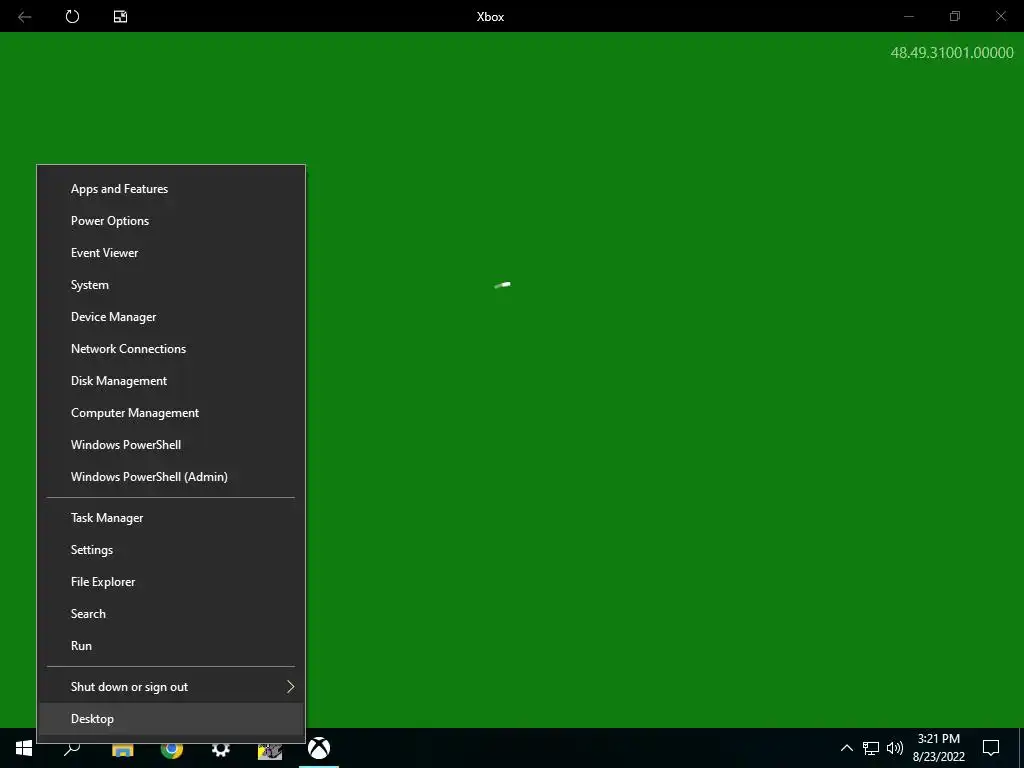Choose File Explorer in the context menu
The height and width of the screenshot is (768, 1024).
pos(171,582)
